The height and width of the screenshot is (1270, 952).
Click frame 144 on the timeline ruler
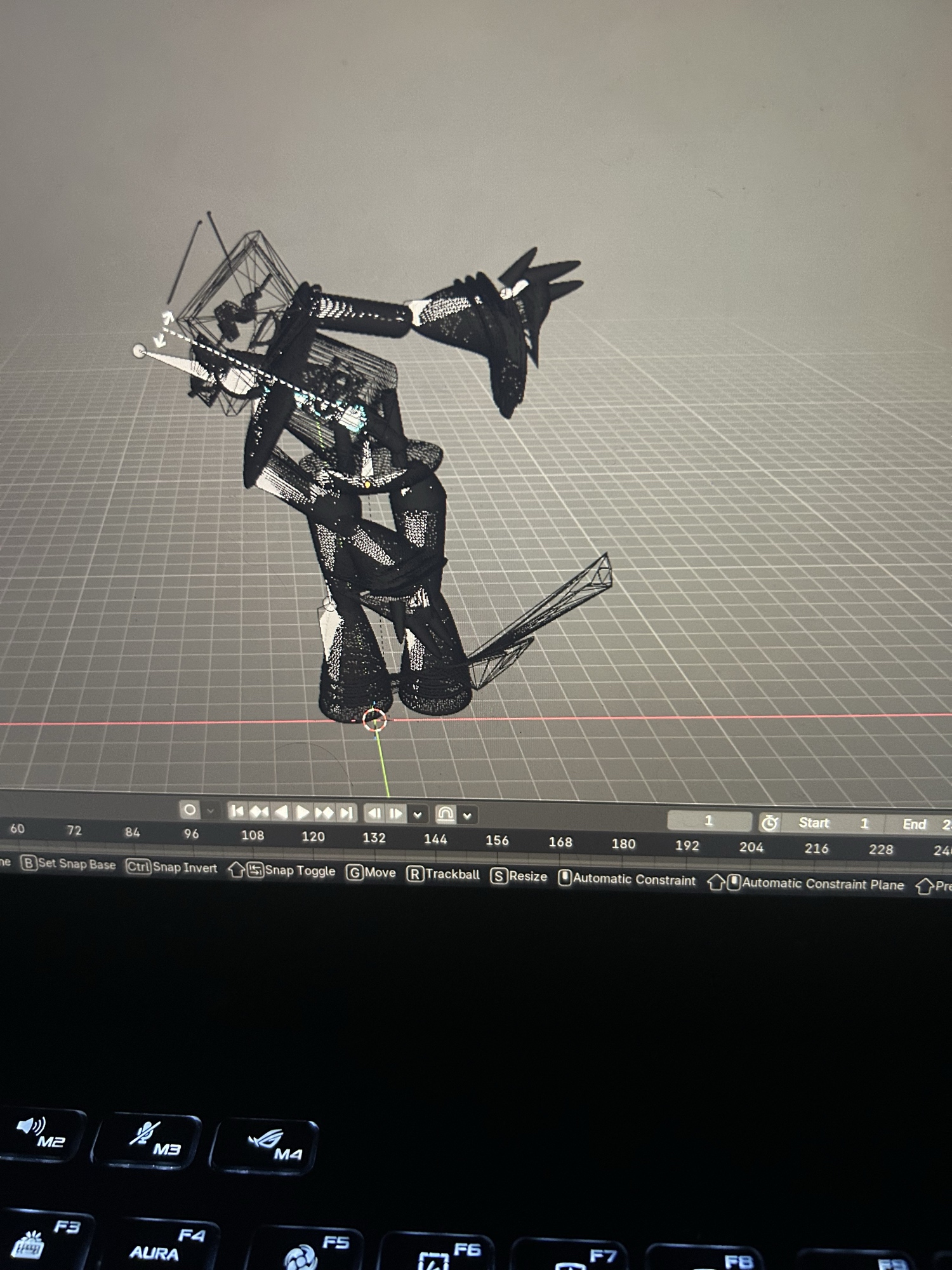[x=435, y=839]
